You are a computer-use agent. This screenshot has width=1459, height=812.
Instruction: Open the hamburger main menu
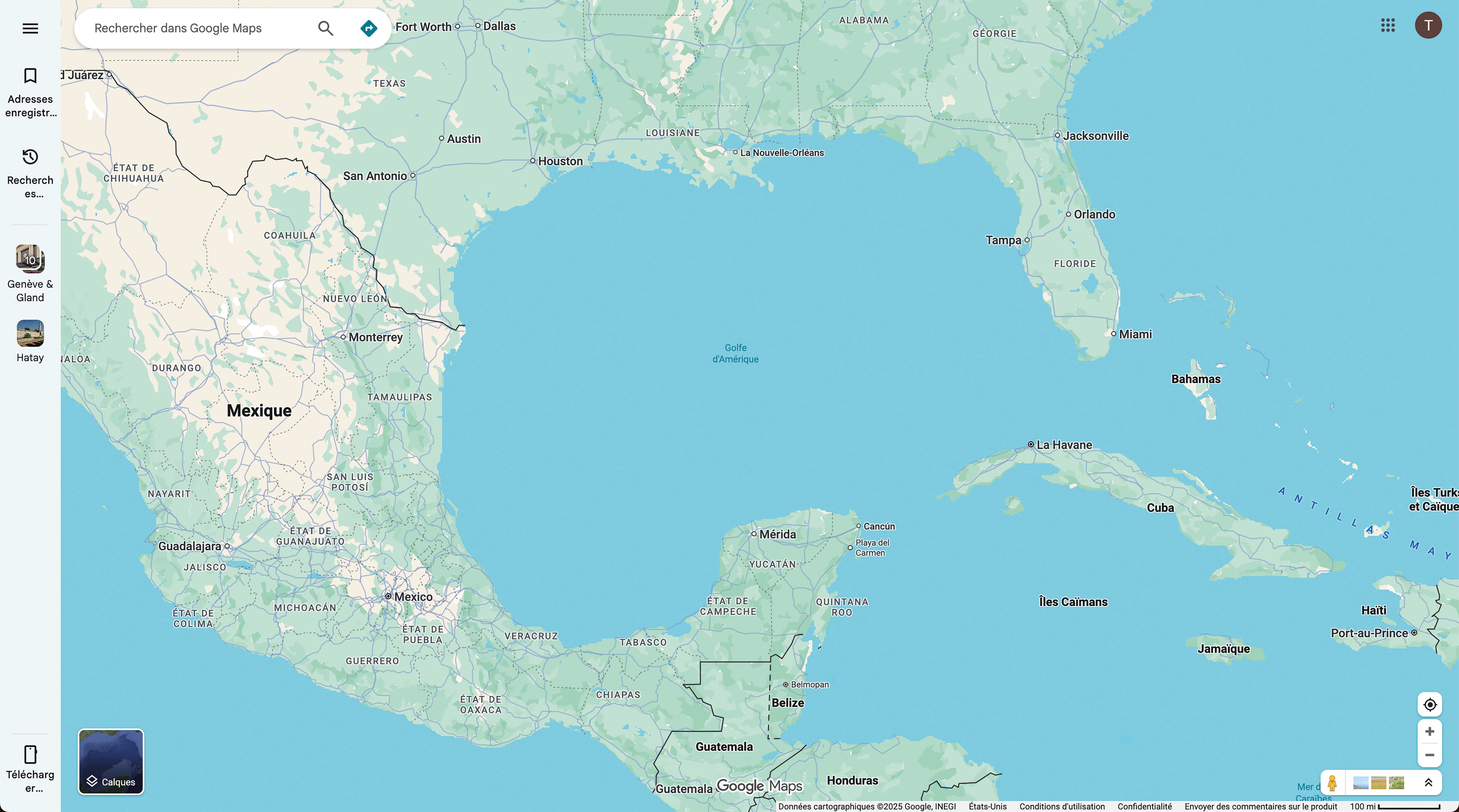click(30, 28)
